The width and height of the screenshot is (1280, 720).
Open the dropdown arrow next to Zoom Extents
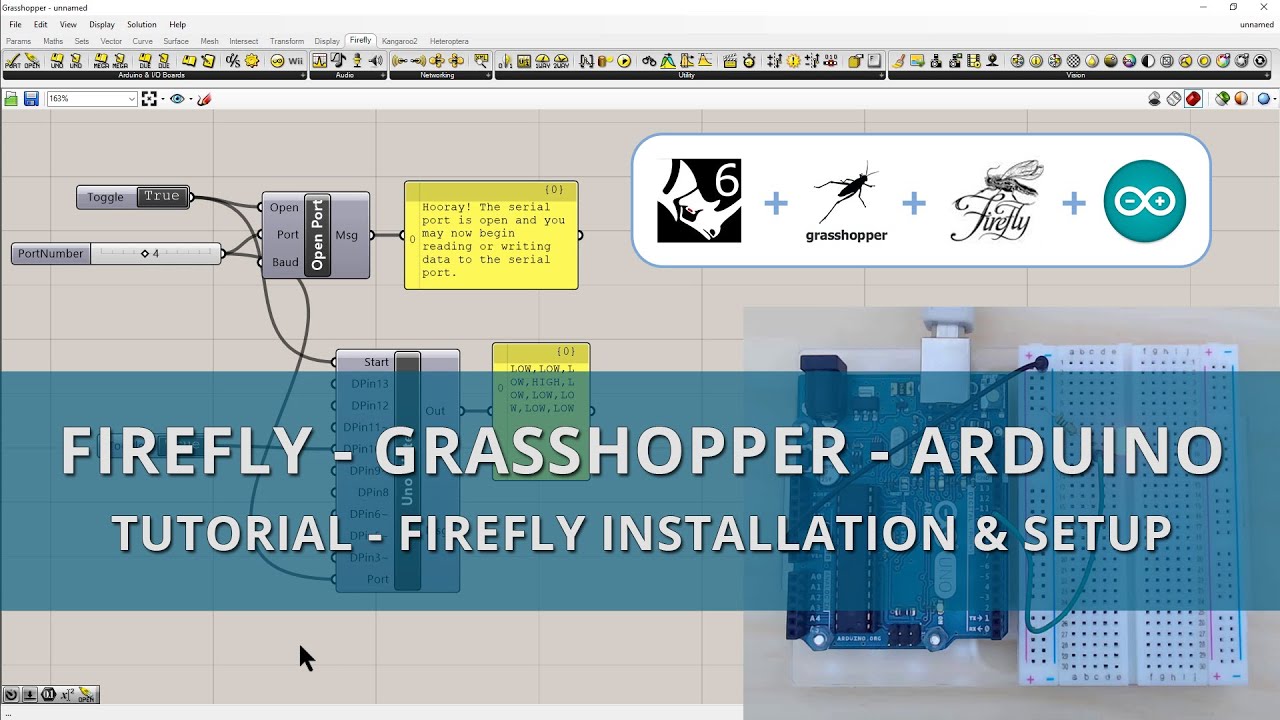tap(161, 99)
